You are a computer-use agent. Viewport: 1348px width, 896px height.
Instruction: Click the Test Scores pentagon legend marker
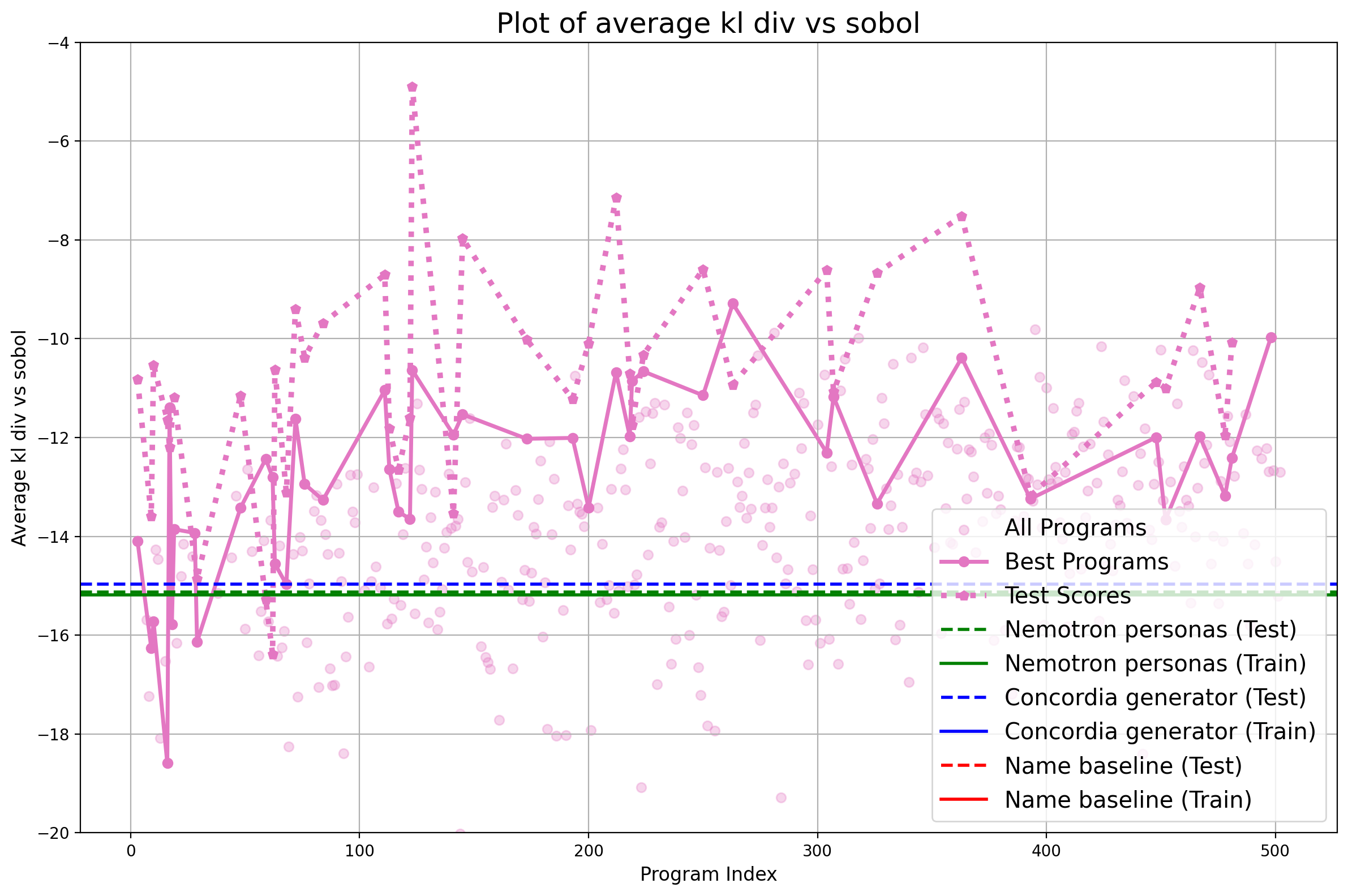pyautogui.click(x=964, y=596)
